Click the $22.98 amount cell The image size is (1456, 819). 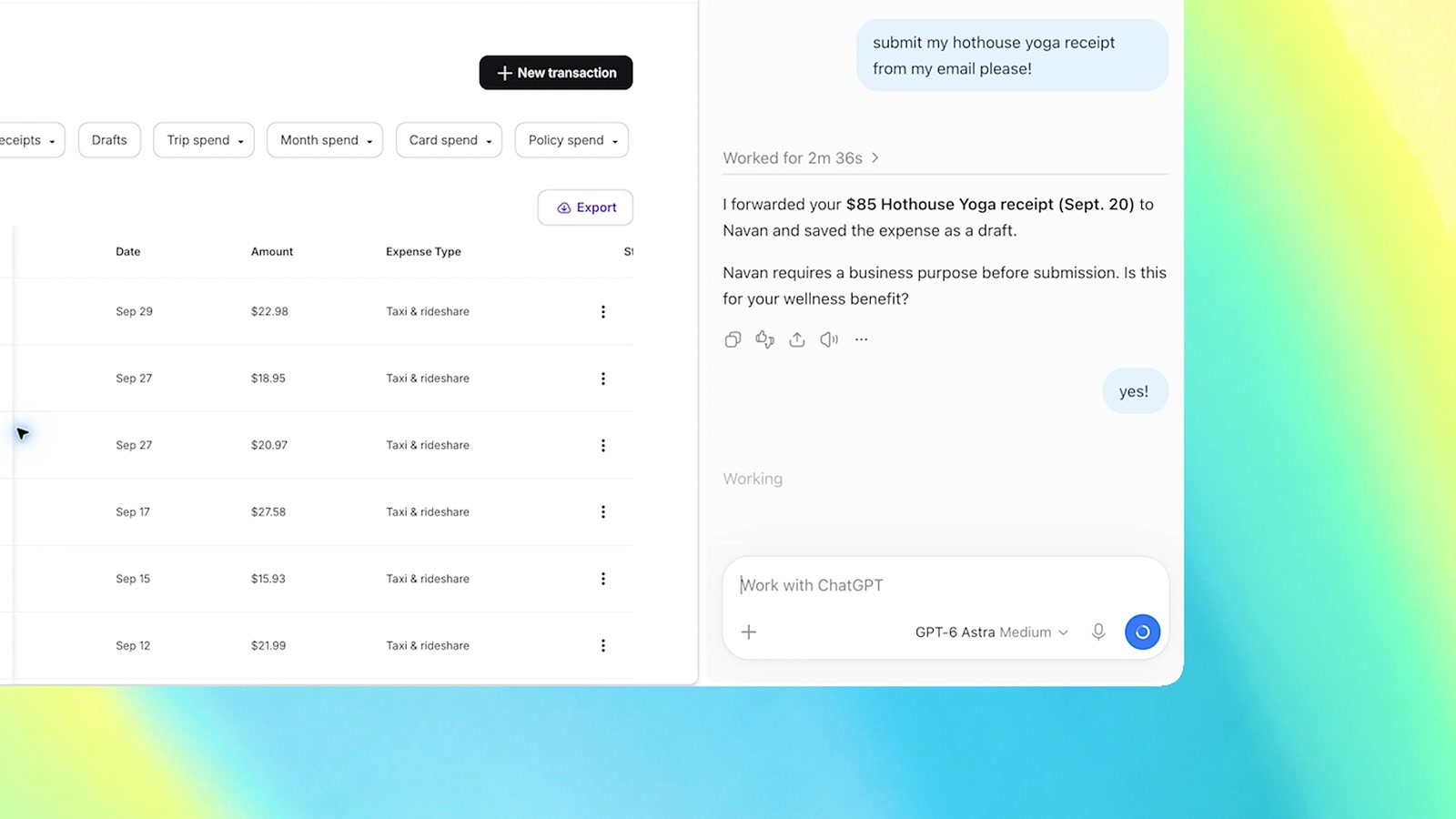tap(269, 311)
